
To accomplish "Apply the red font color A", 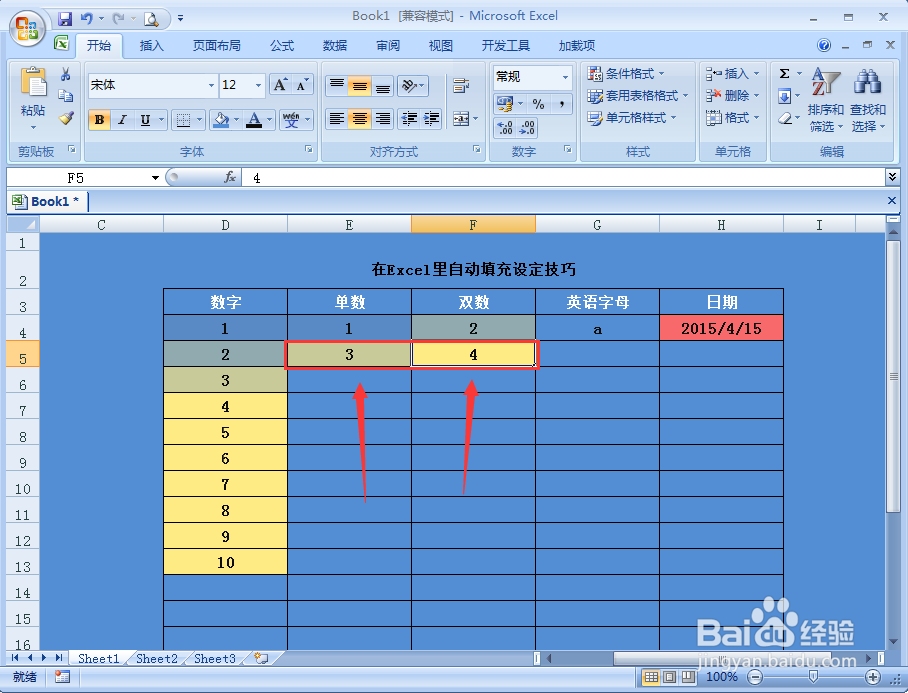I will coord(254,120).
